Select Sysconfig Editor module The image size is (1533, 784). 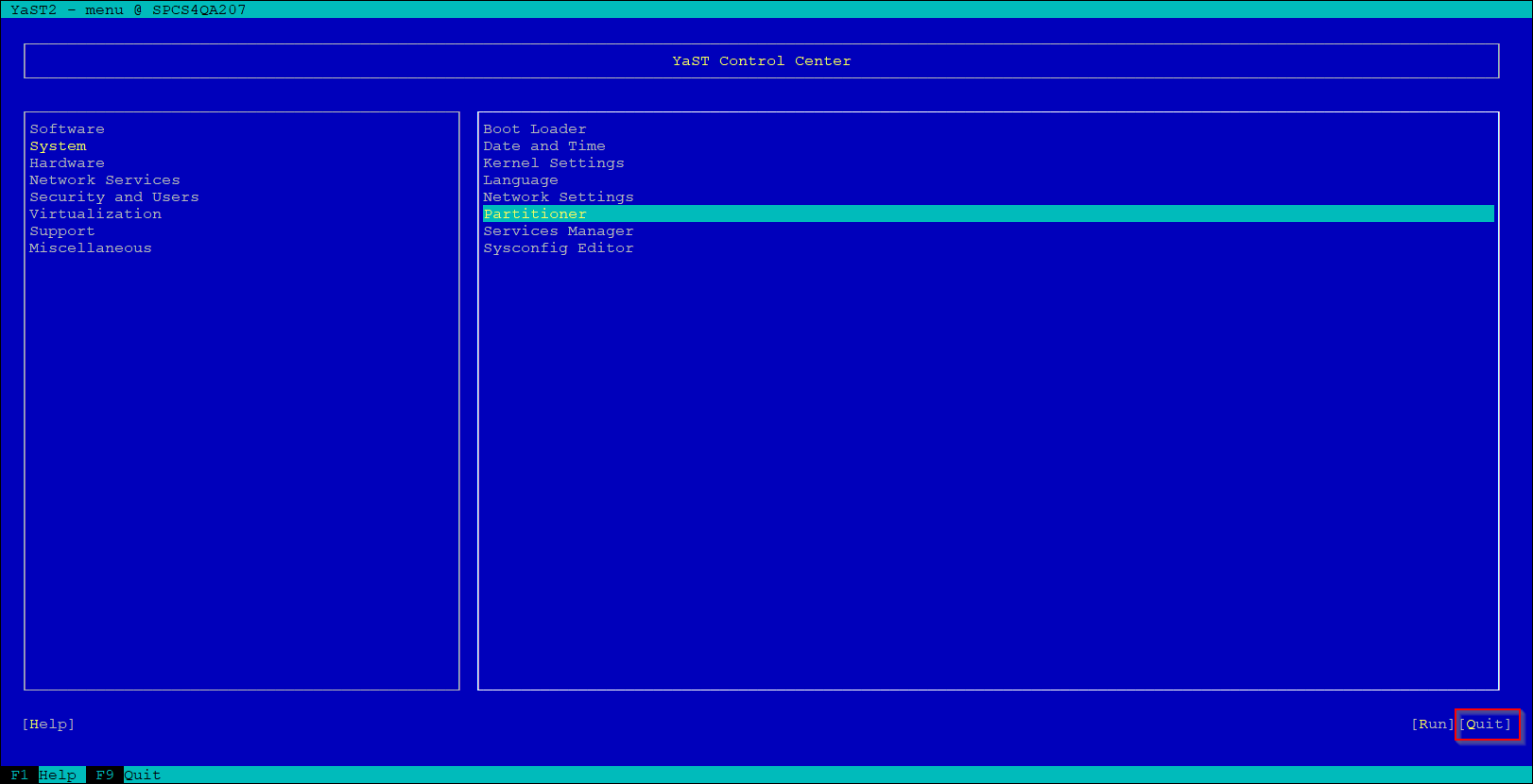559,248
